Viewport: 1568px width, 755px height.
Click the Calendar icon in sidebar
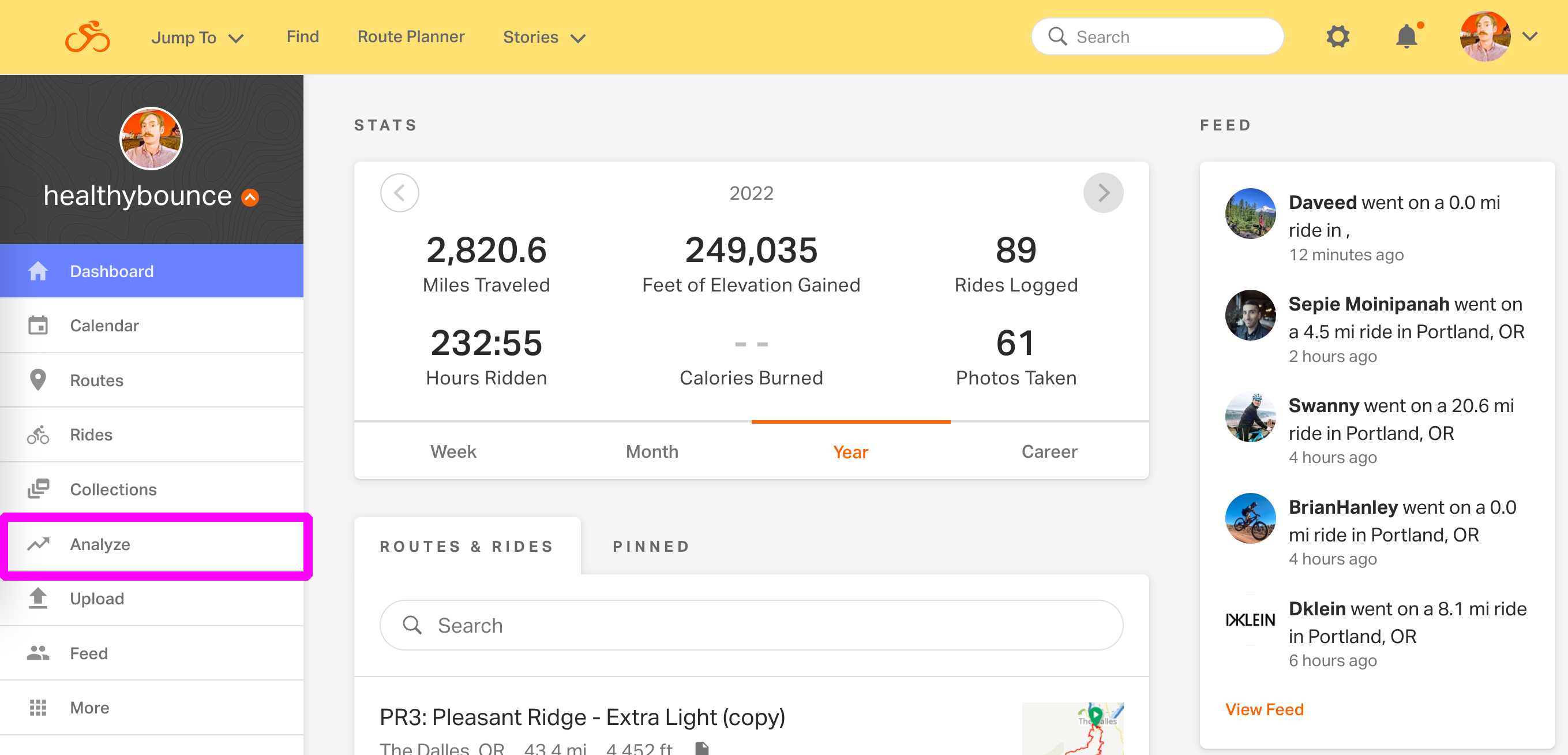coord(37,325)
